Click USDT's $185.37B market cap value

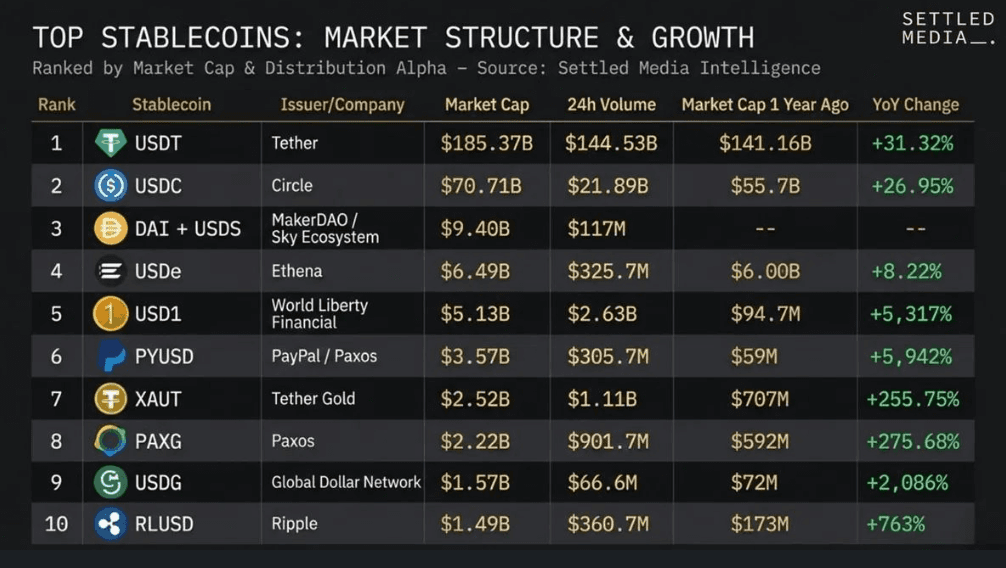coord(487,144)
